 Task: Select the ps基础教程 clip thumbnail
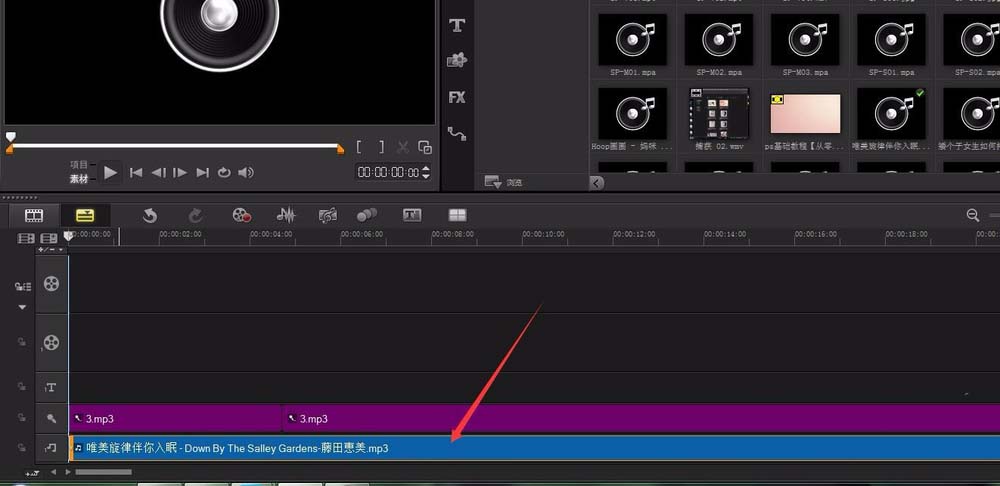coord(805,114)
